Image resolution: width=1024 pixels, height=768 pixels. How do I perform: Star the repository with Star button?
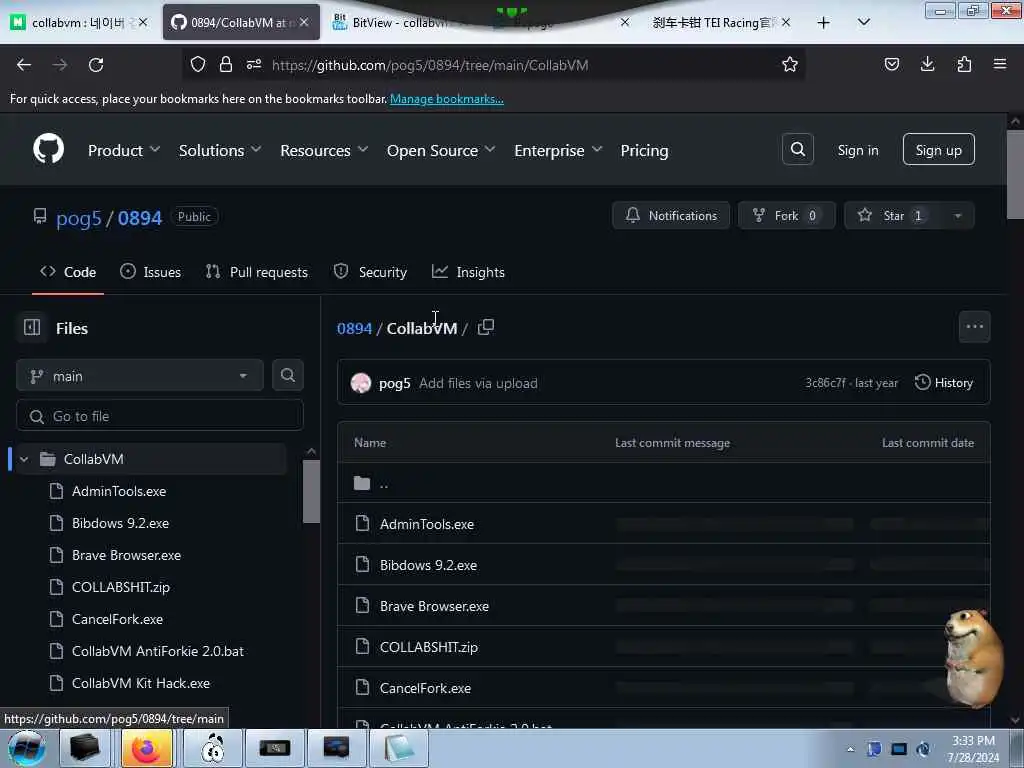892,216
